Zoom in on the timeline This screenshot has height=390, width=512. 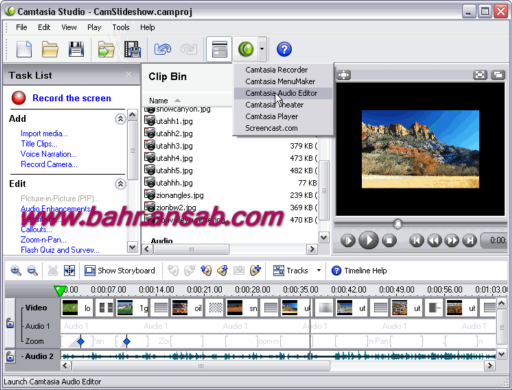pos(16,270)
